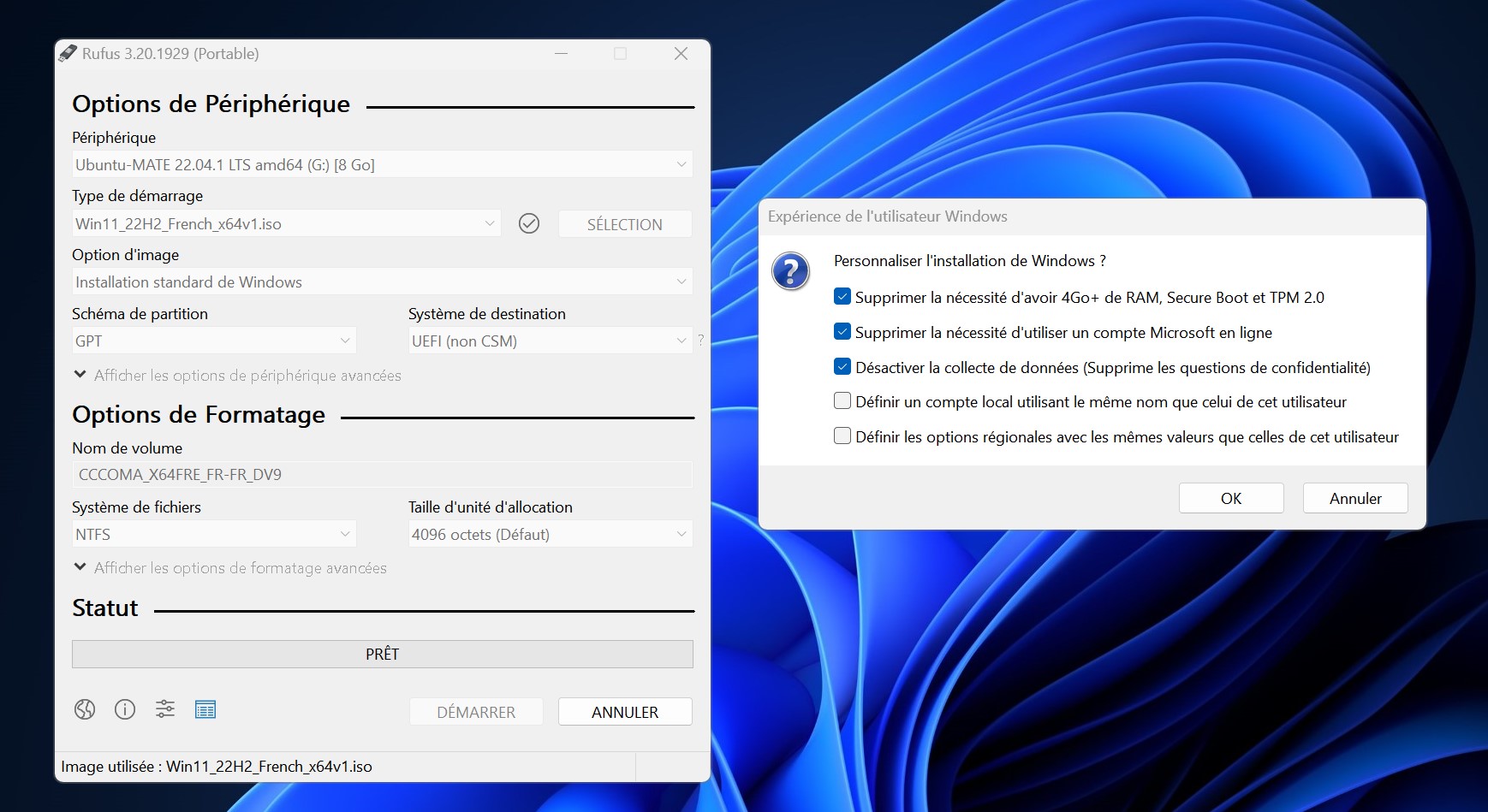Close the Rufus window

(681, 53)
